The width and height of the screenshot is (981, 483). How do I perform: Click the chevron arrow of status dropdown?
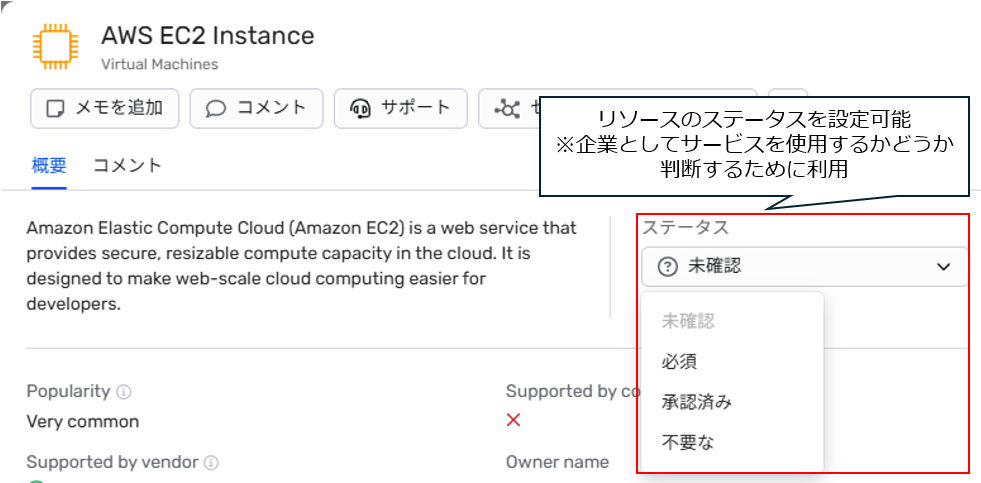click(x=943, y=267)
